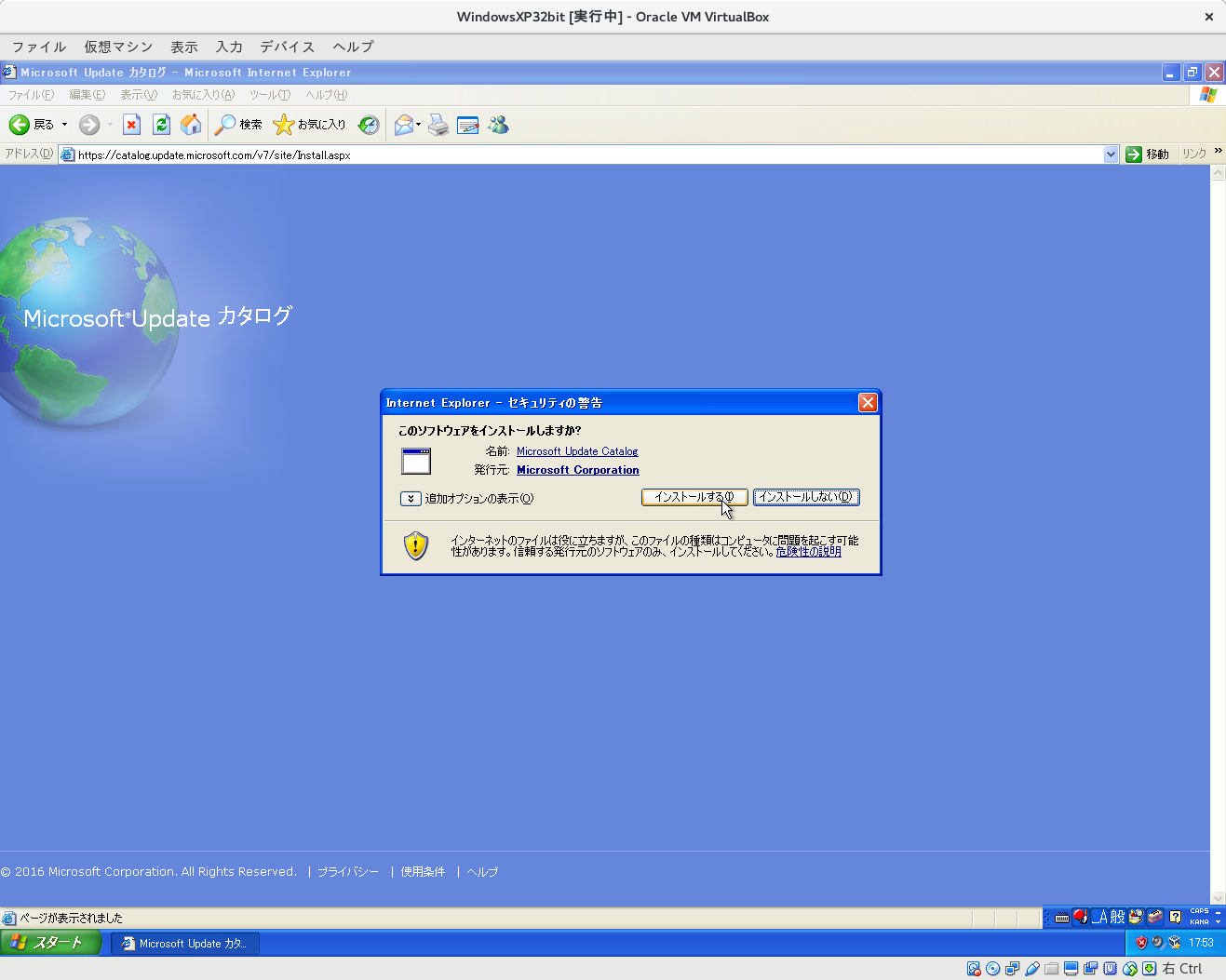The width and height of the screenshot is (1226, 980).
Task: Open the IME tools toolbox icon
Action: coord(1155,918)
